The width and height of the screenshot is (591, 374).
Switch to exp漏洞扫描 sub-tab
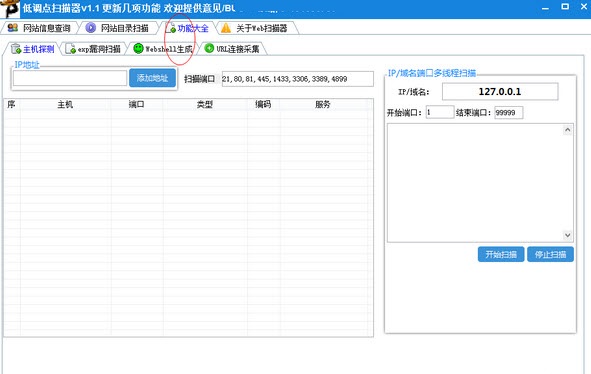(x=93, y=49)
